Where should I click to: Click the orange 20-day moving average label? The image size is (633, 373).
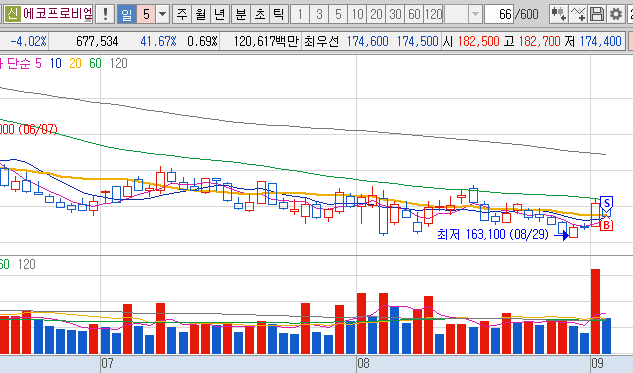(75, 63)
